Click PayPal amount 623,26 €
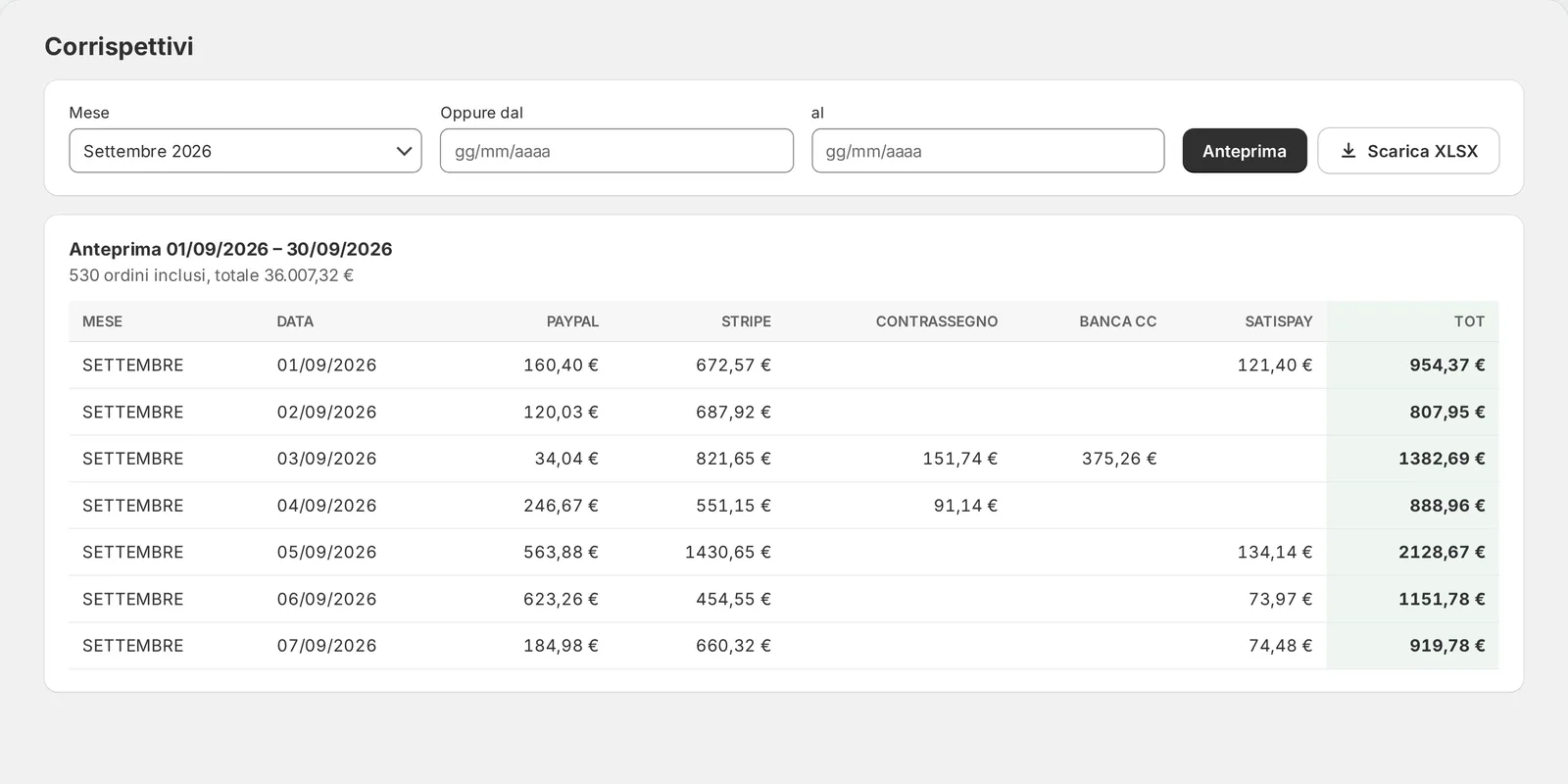Screen dimensions: 1568x784 [x=561, y=600]
